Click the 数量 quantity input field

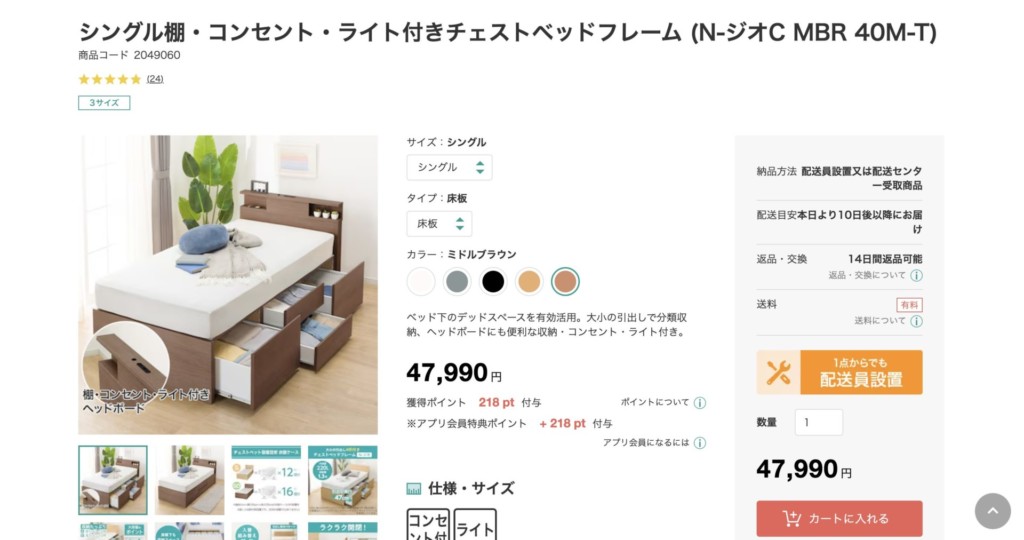(x=818, y=422)
